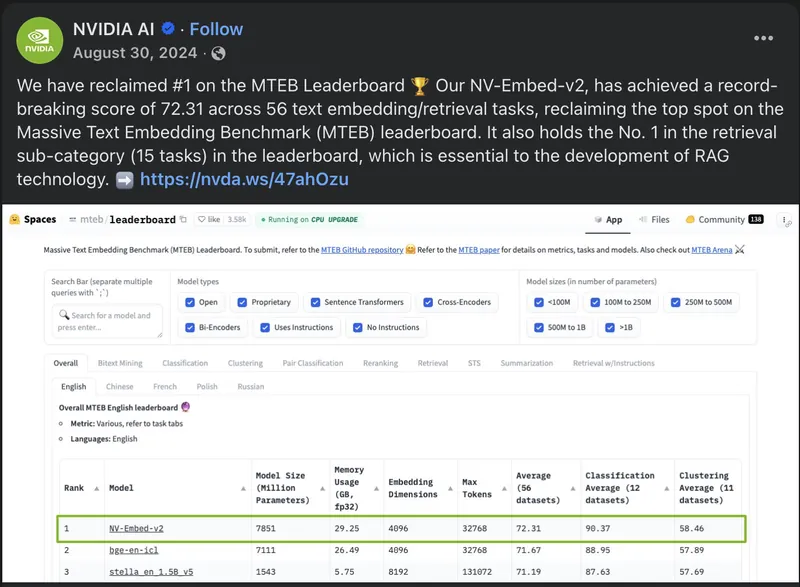Viewport: 800px width, 587px height.
Task: Switch to the Classification tab
Action: [x=185, y=363]
